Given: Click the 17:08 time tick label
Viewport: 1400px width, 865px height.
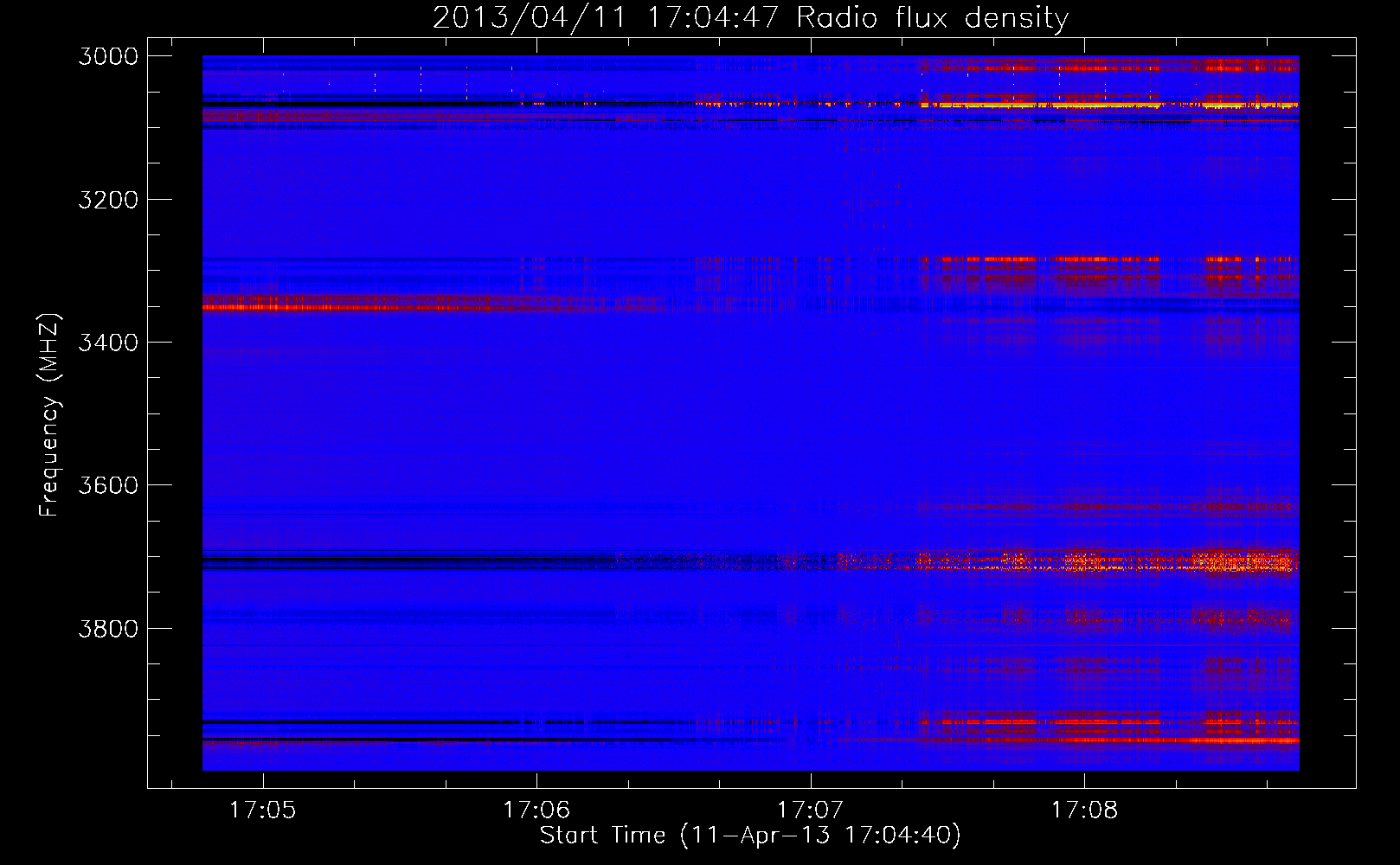Looking at the screenshot, I should pos(1084,810).
